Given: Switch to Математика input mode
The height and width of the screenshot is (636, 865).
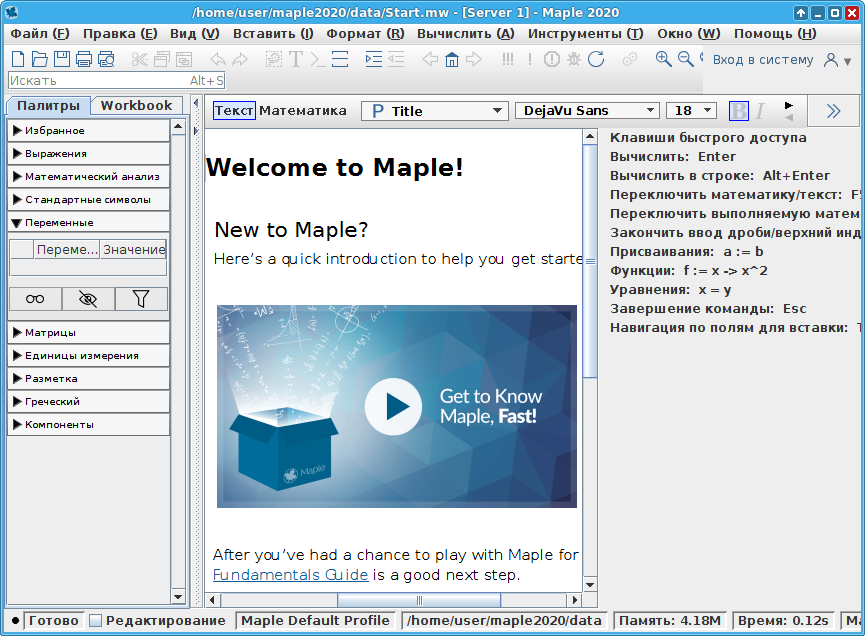Looking at the screenshot, I should 303,110.
